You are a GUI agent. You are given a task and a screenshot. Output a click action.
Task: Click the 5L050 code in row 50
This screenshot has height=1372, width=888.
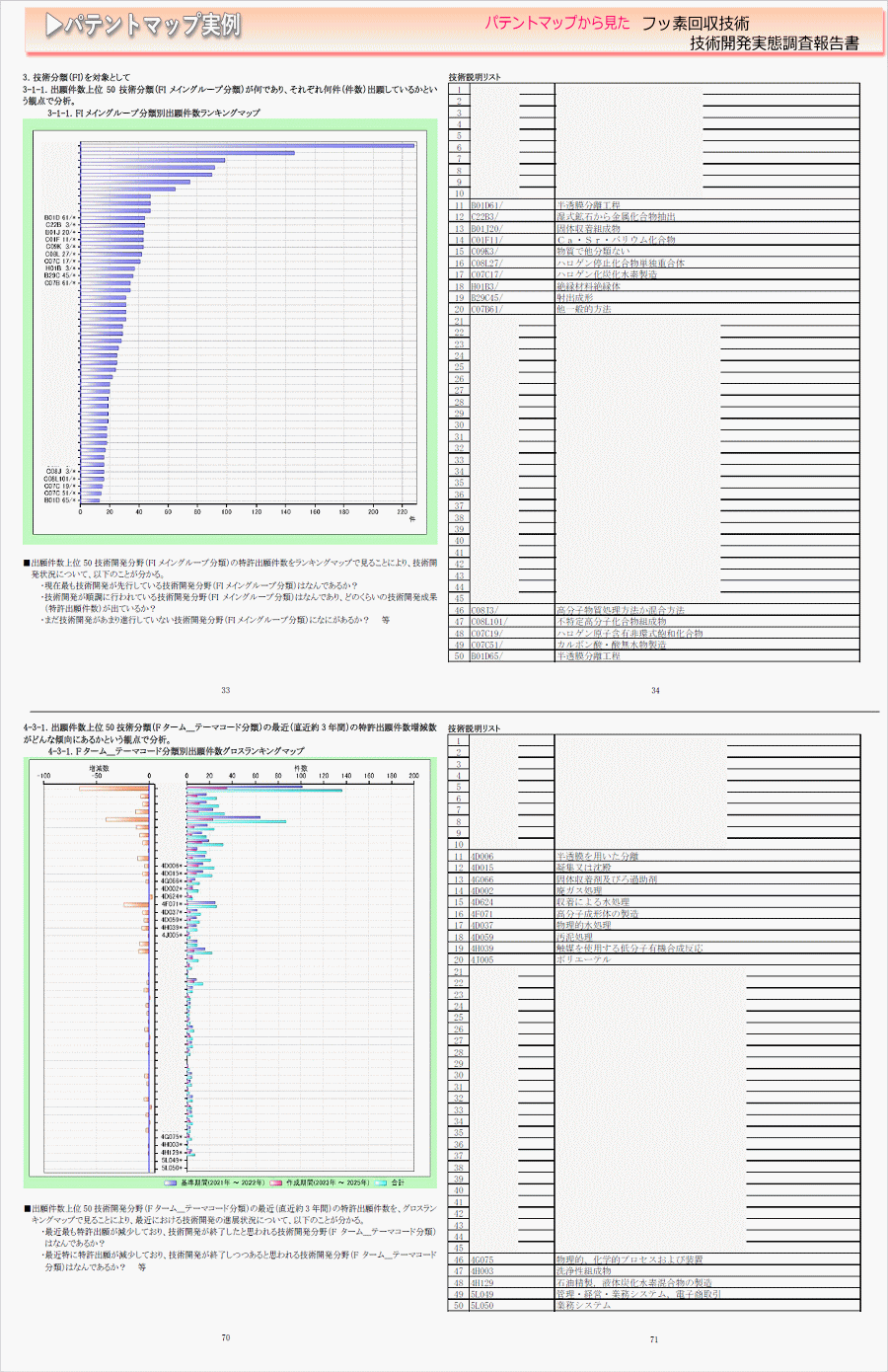point(482,1305)
